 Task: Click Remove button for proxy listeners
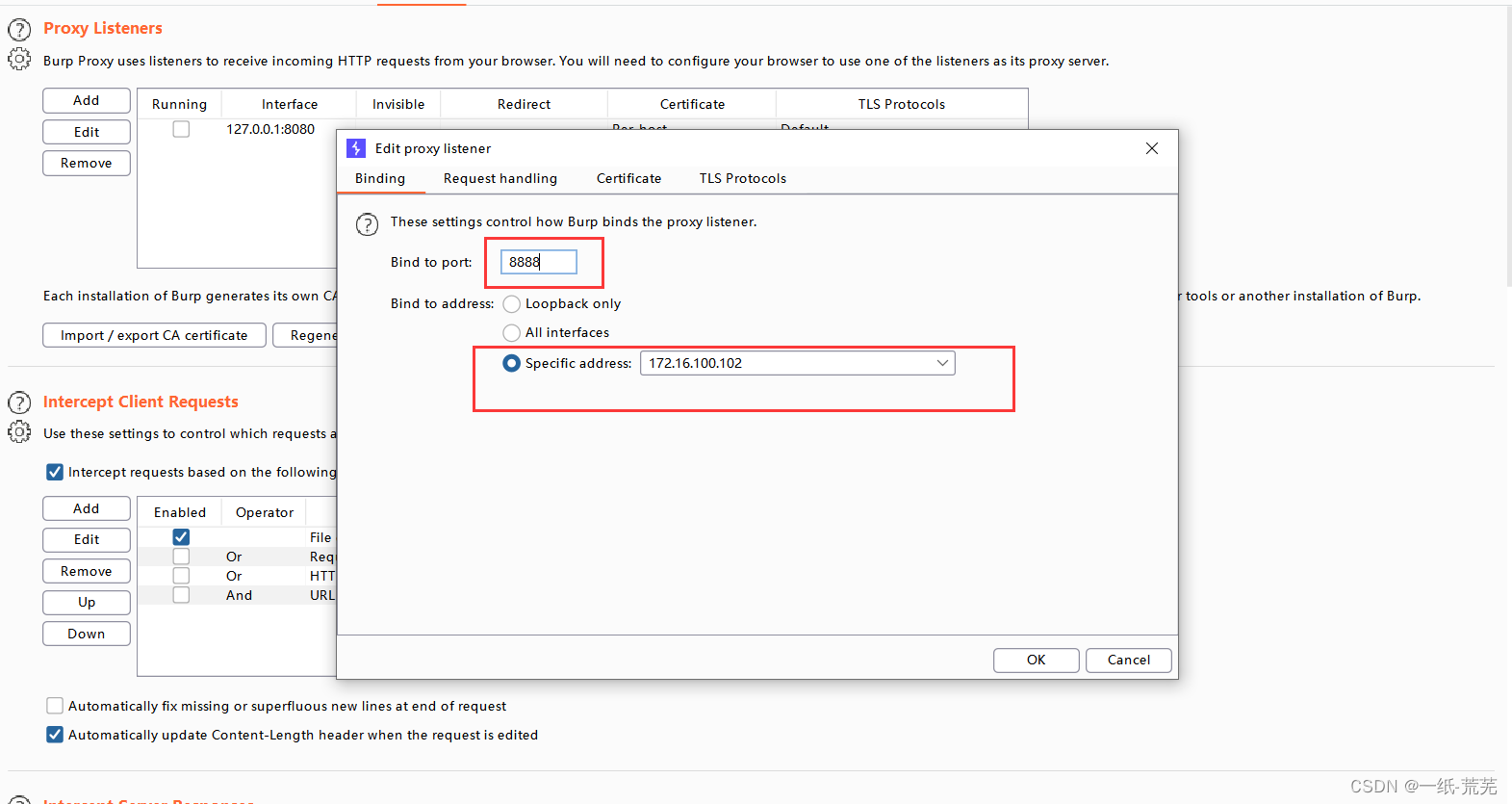[x=87, y=163]
